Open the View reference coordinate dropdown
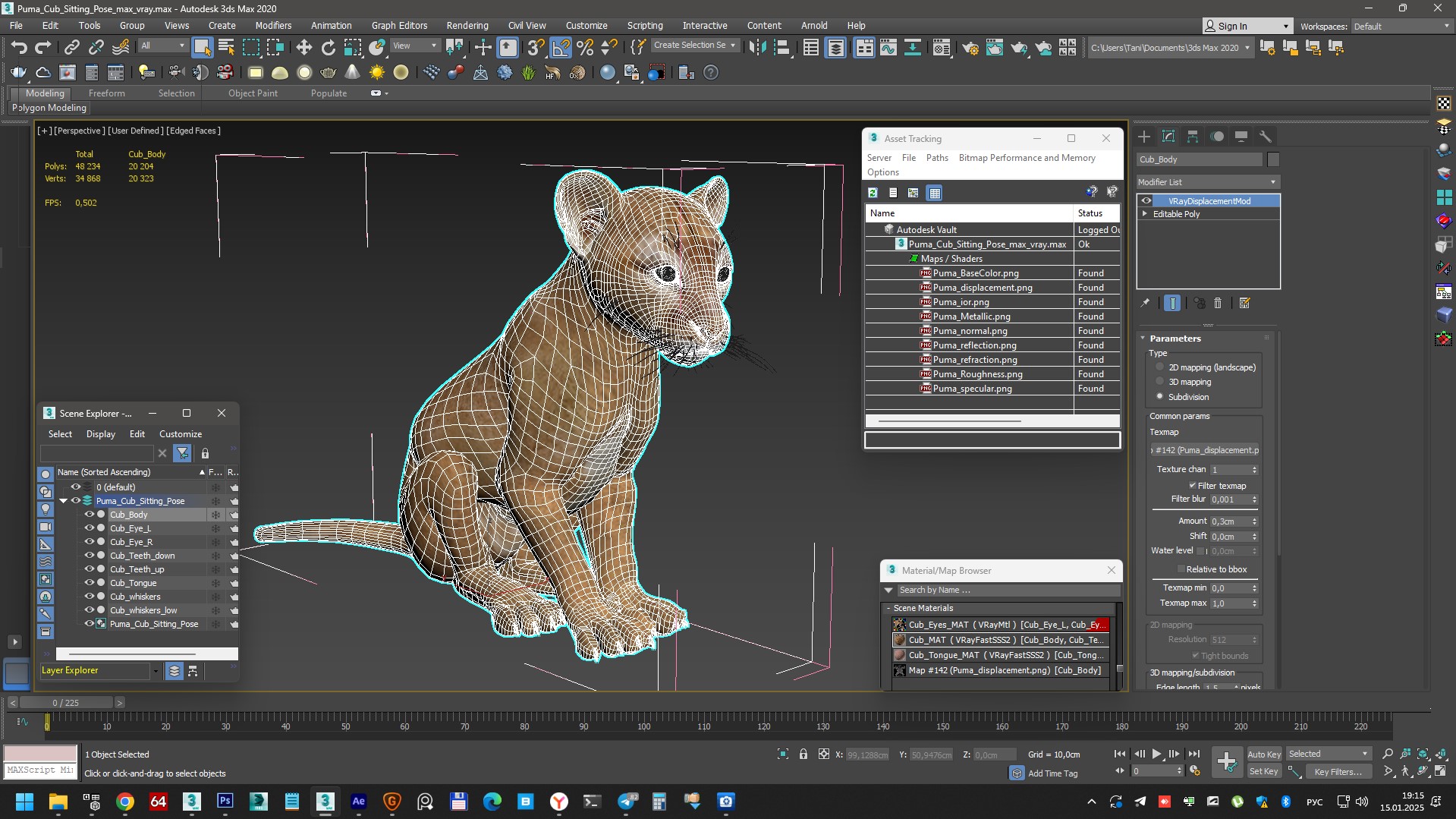The image size is (1456, 819). (x=415, y=46)
